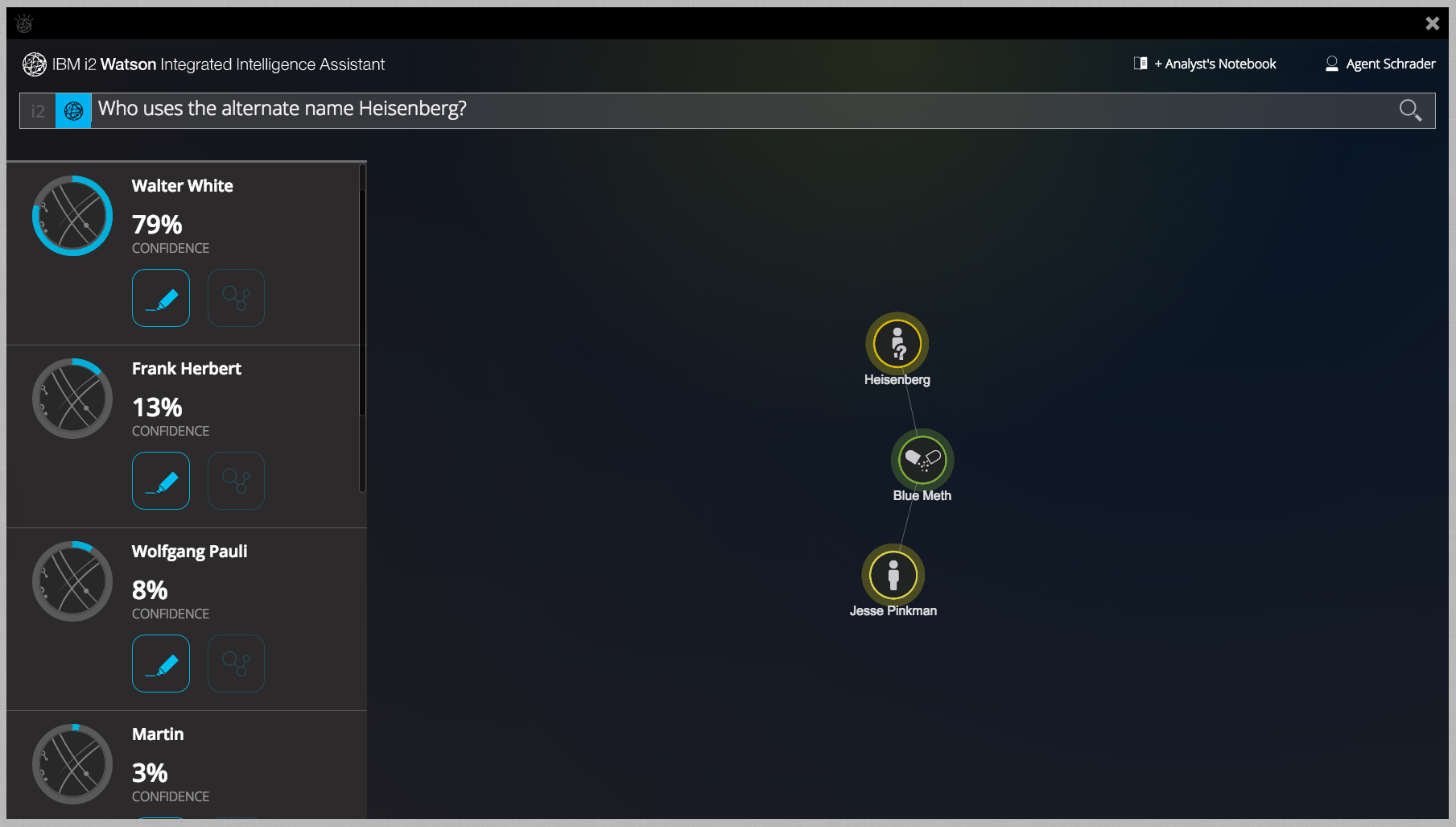Click the Watson globe icon in search bar

point(73,111)
